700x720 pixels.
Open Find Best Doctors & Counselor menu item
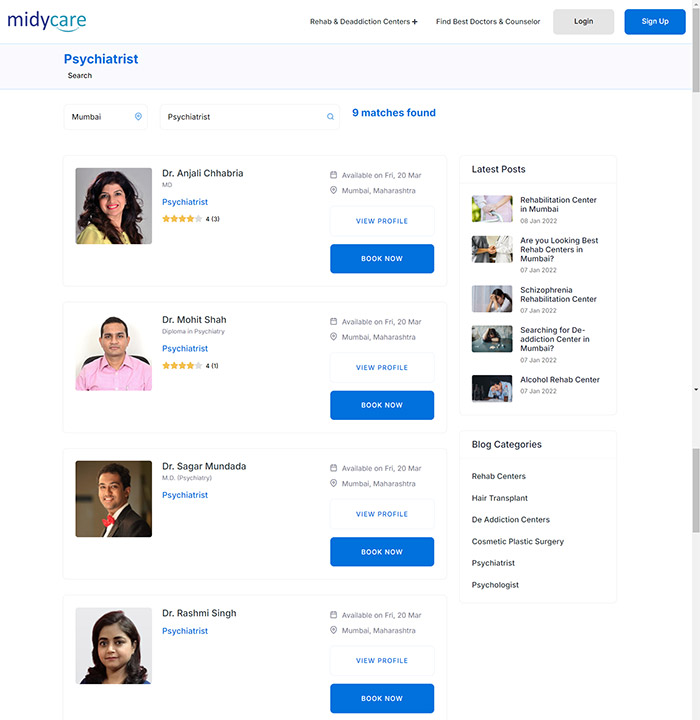tap(488, 22)
